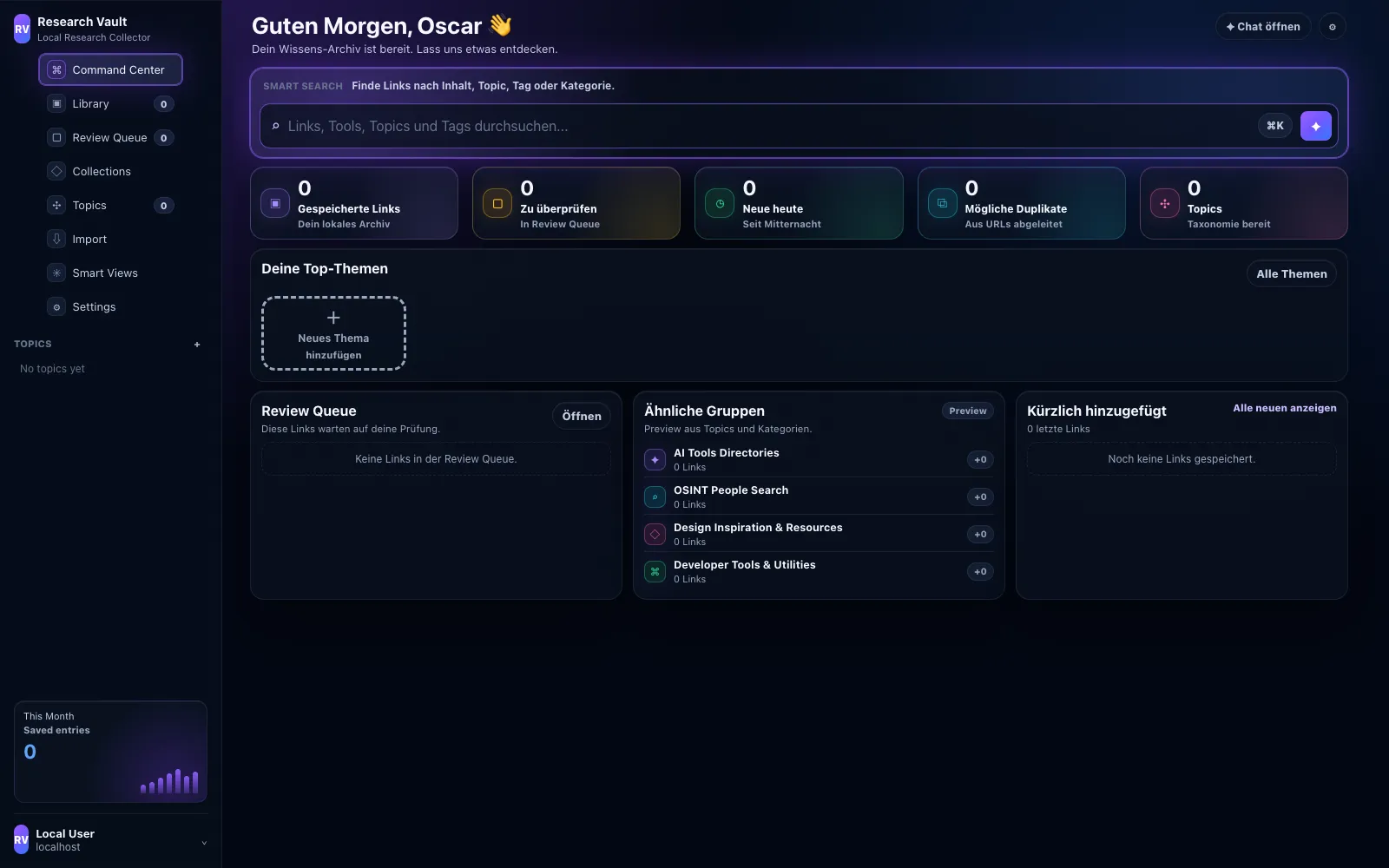1389x868 pixels.
Task: Click the '0 letzte Links' text
Action: tap(1058, 429)
